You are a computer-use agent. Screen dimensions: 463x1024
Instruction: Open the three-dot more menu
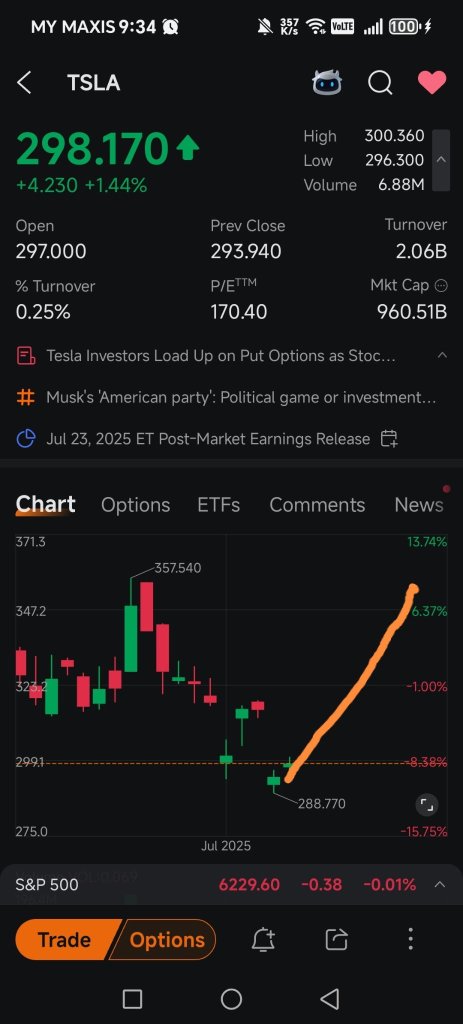click(x=410, y=939)
